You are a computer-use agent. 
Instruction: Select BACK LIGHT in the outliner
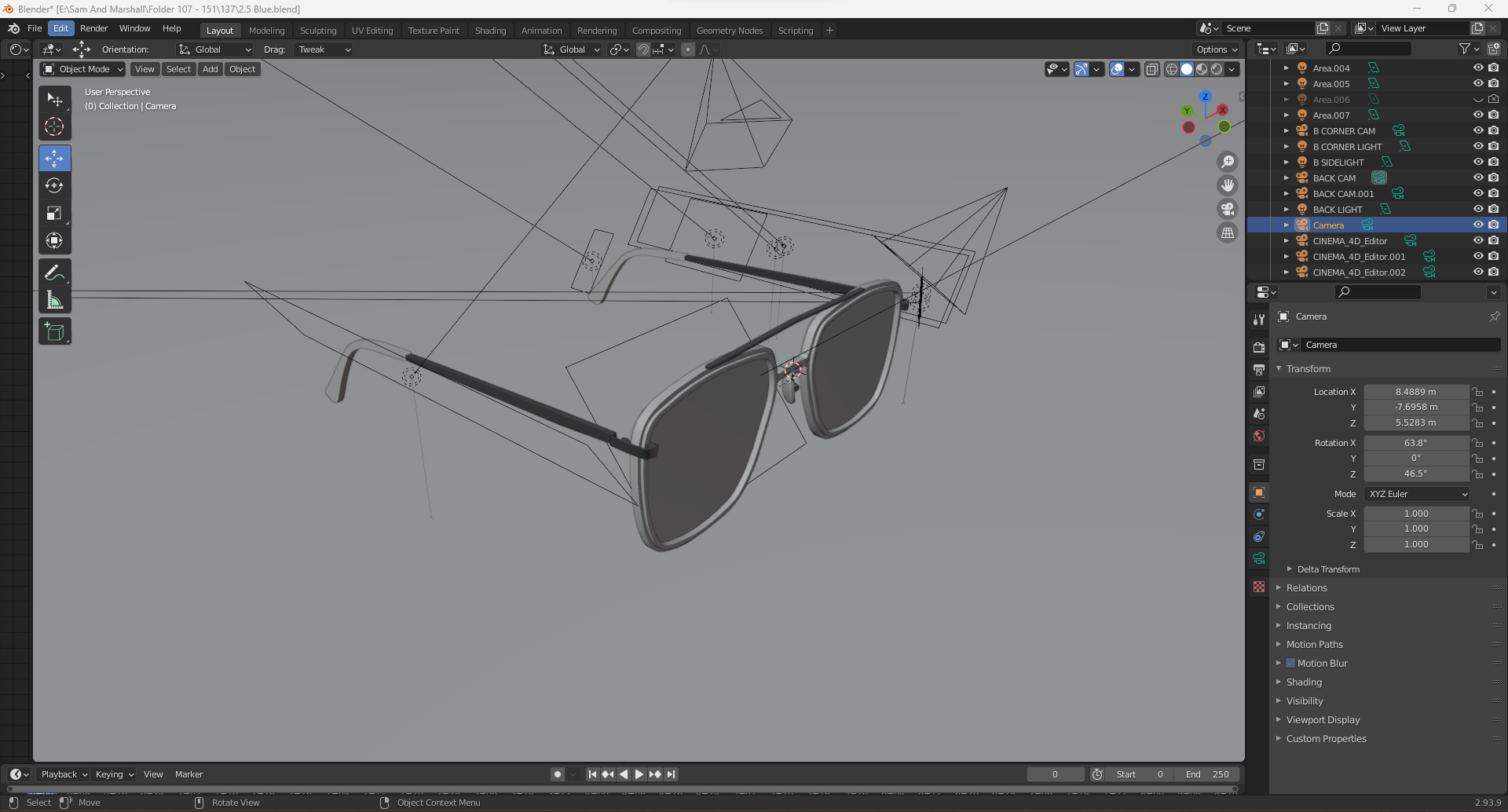(x=1337, y=210)
